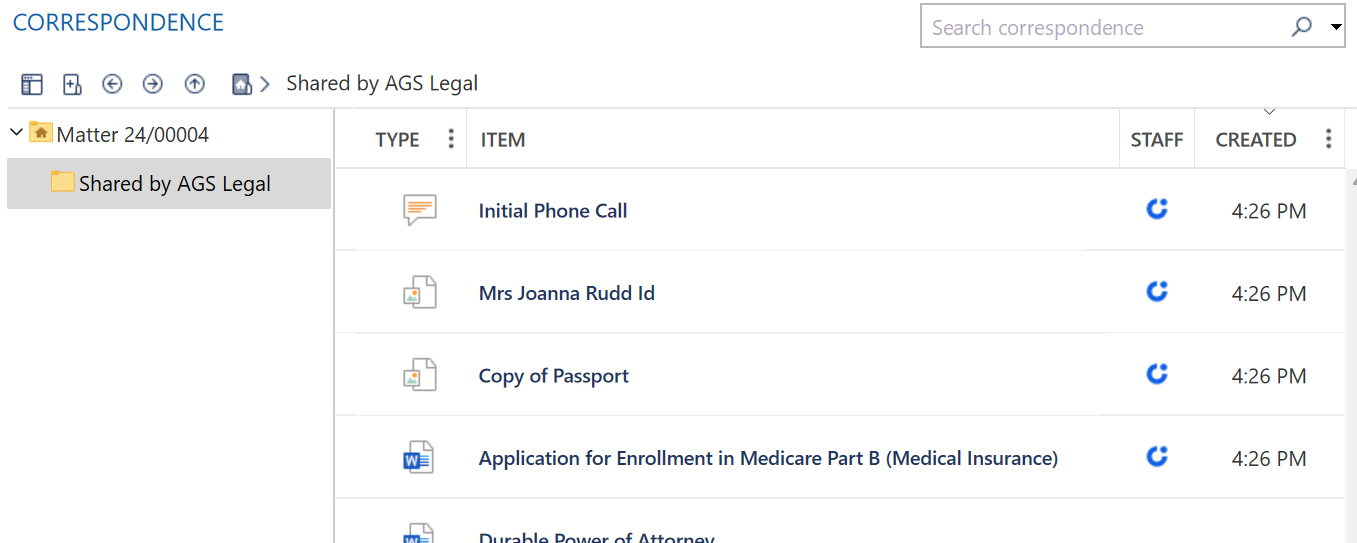Toggle the folder pane layout icon
Image resolution: width=1357 pixels, height=543 pixels.
tap(33, 84)
